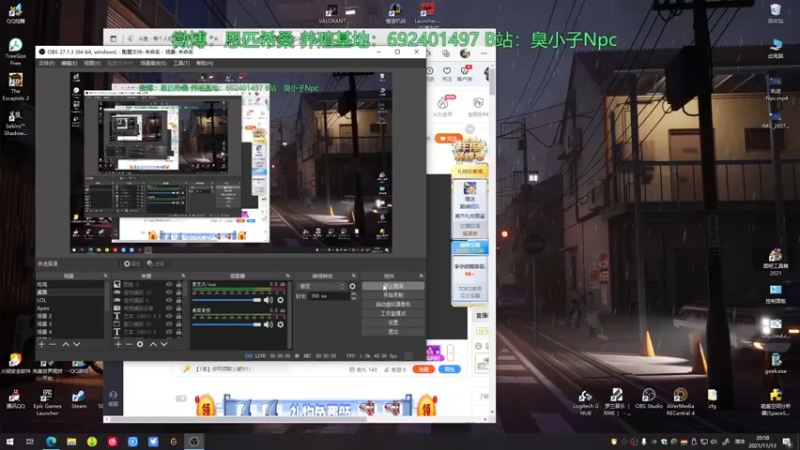Open Windows Start menu
This screenshot has height=450, width=800.
click(10, 441)
